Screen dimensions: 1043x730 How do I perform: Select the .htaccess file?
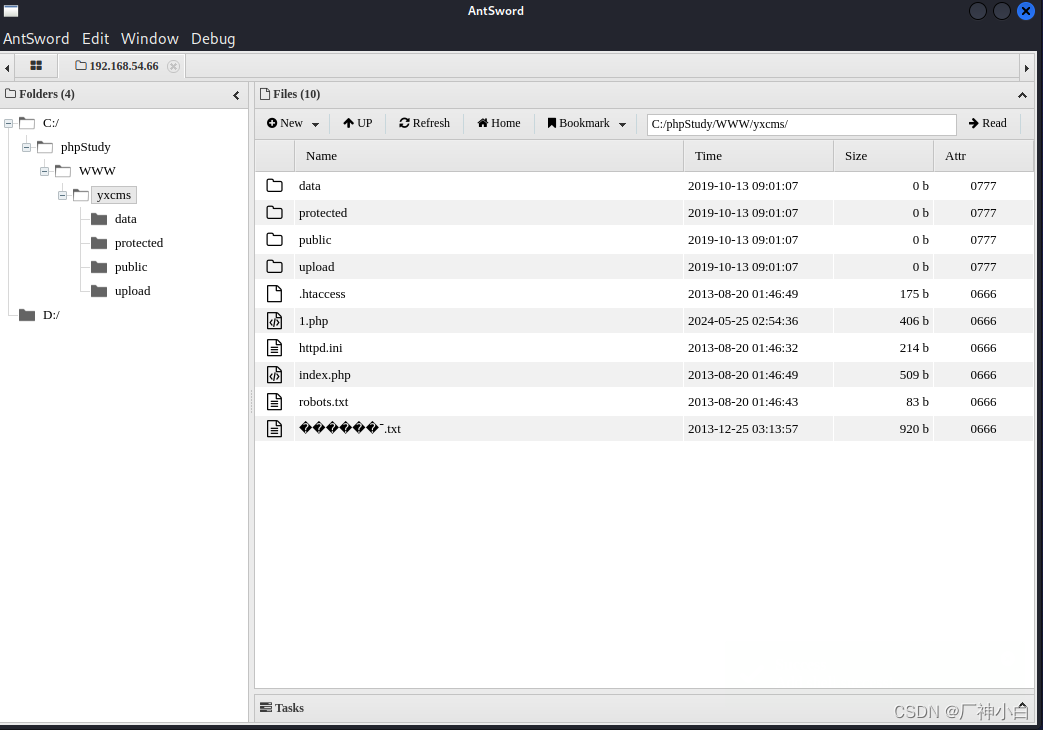coord(322,293)
